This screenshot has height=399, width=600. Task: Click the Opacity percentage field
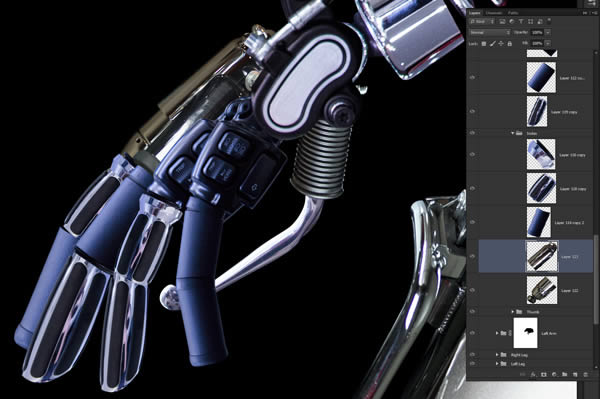tap(537, 33)
